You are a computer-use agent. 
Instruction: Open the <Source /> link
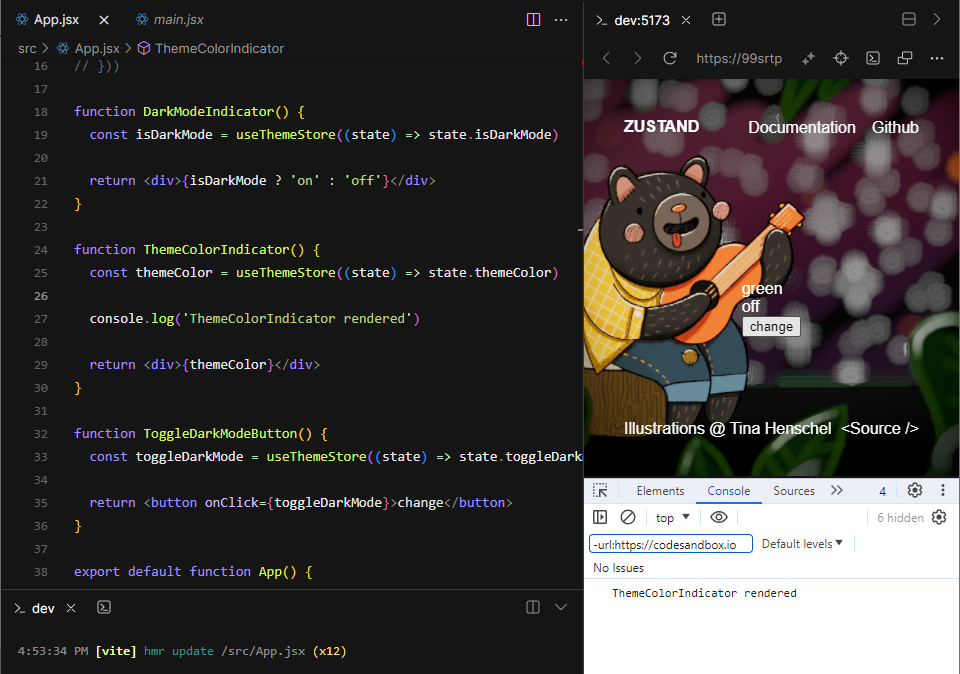(880, 429)
